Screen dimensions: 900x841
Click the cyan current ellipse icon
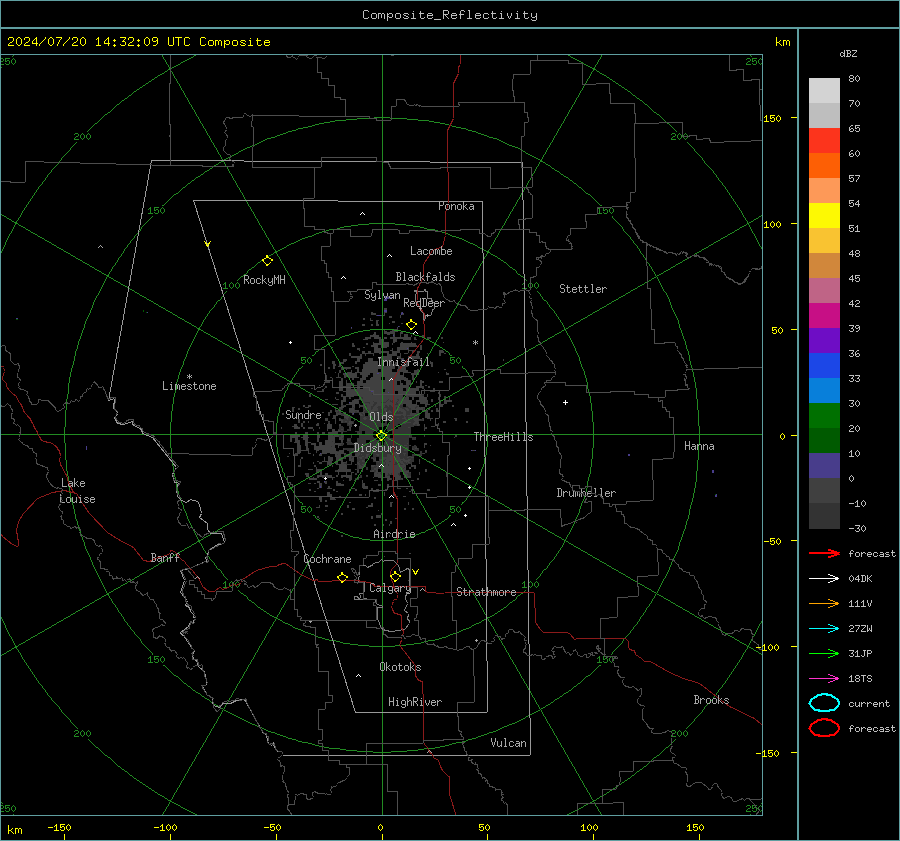824,703
